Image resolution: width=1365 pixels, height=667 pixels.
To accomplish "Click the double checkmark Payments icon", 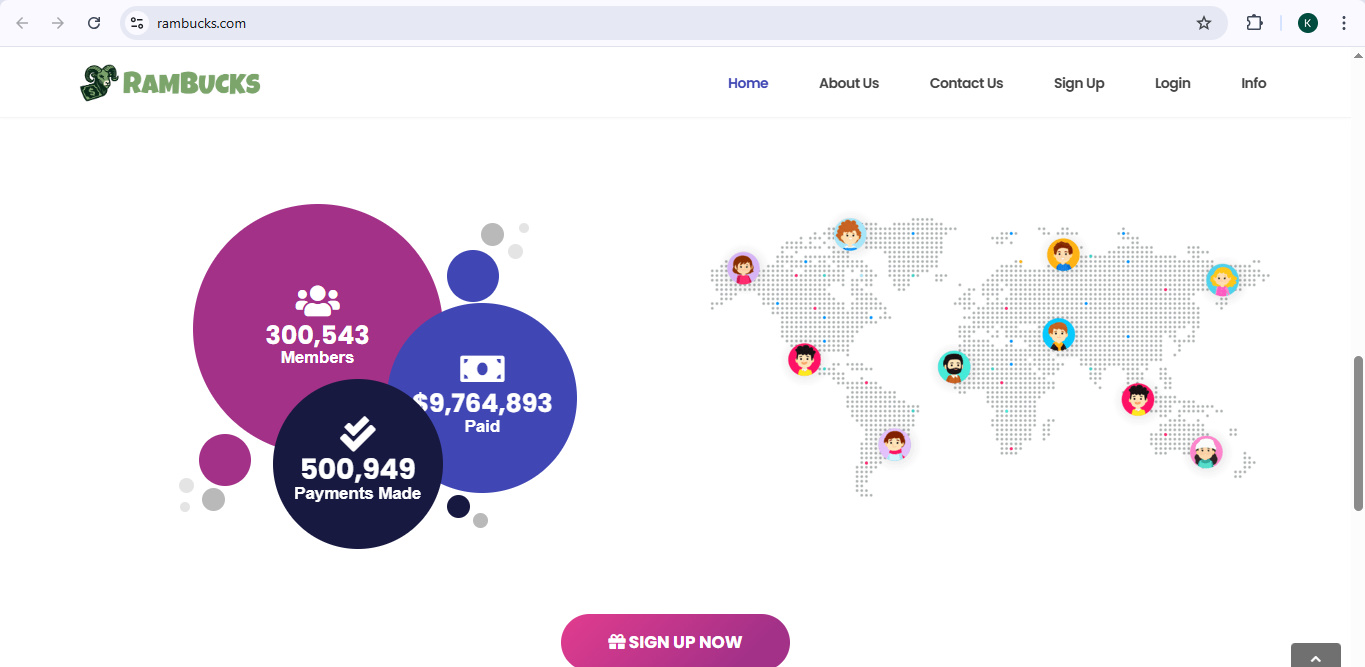I will (357, 433).
